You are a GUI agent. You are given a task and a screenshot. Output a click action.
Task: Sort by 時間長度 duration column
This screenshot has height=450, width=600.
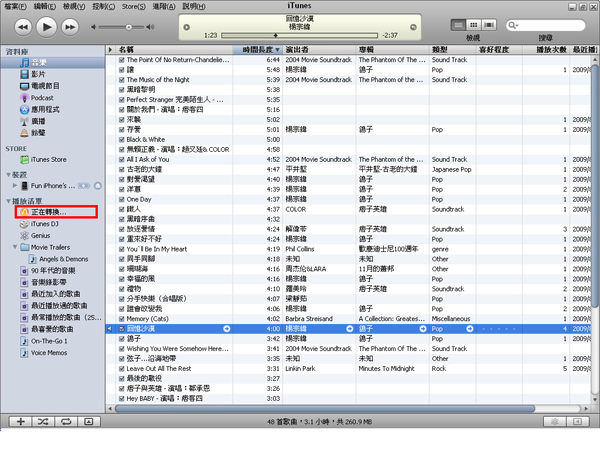[258, 50]
